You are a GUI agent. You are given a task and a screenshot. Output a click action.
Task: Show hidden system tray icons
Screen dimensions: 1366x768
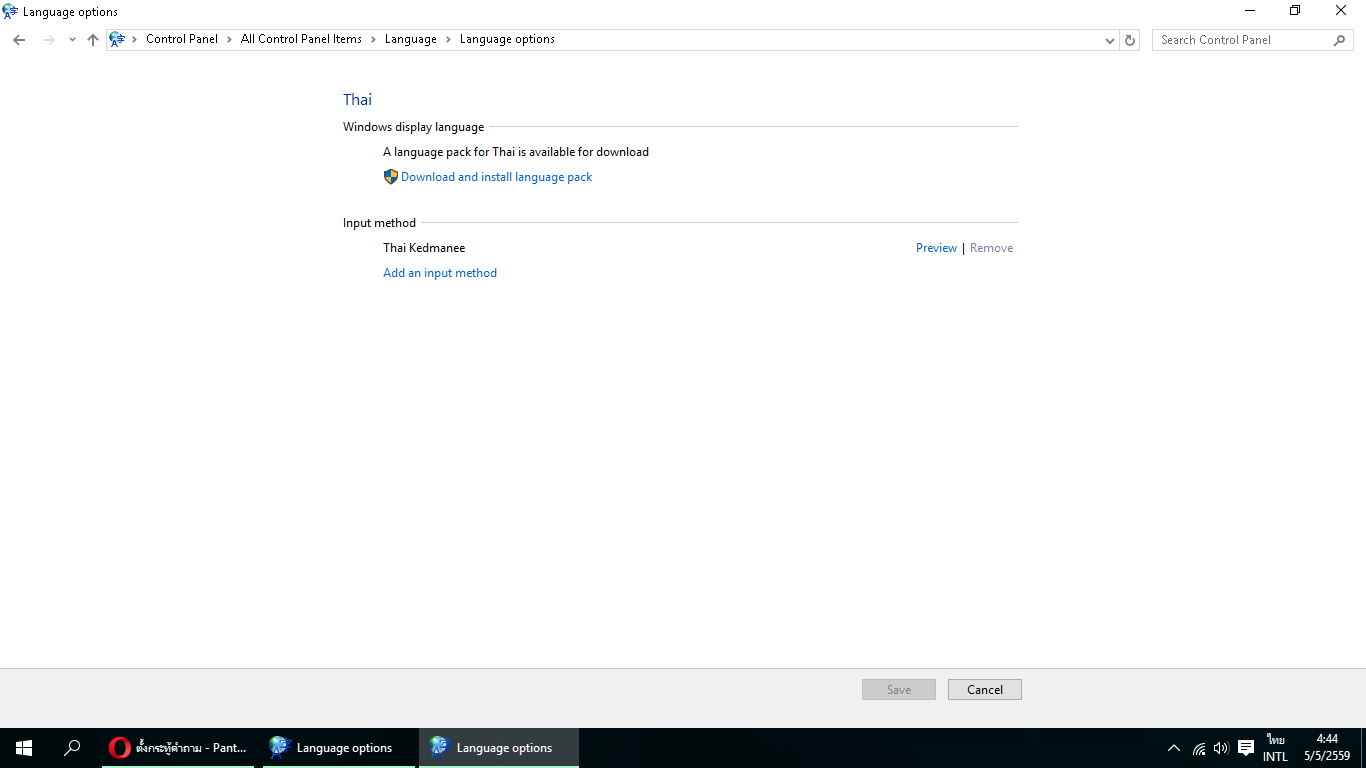coord(1174,748)
